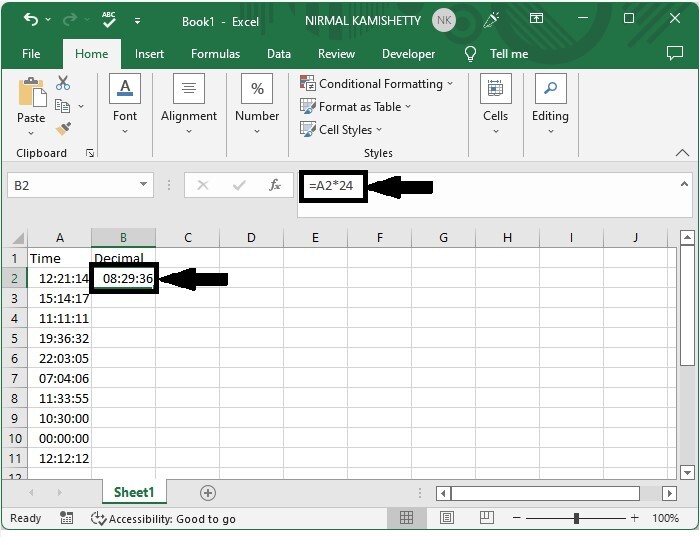700x537 pixels.
Task: Switch to the Formulas tab
Action: (216, 54)
